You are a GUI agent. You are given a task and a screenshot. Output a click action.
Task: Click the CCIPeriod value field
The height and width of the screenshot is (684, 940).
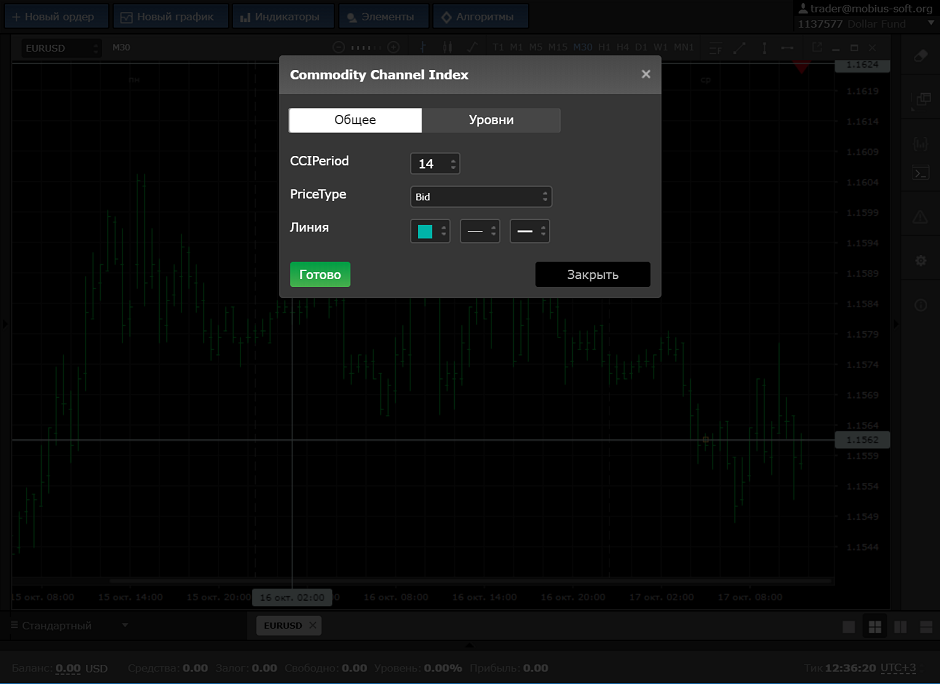(x=430, y=164)
